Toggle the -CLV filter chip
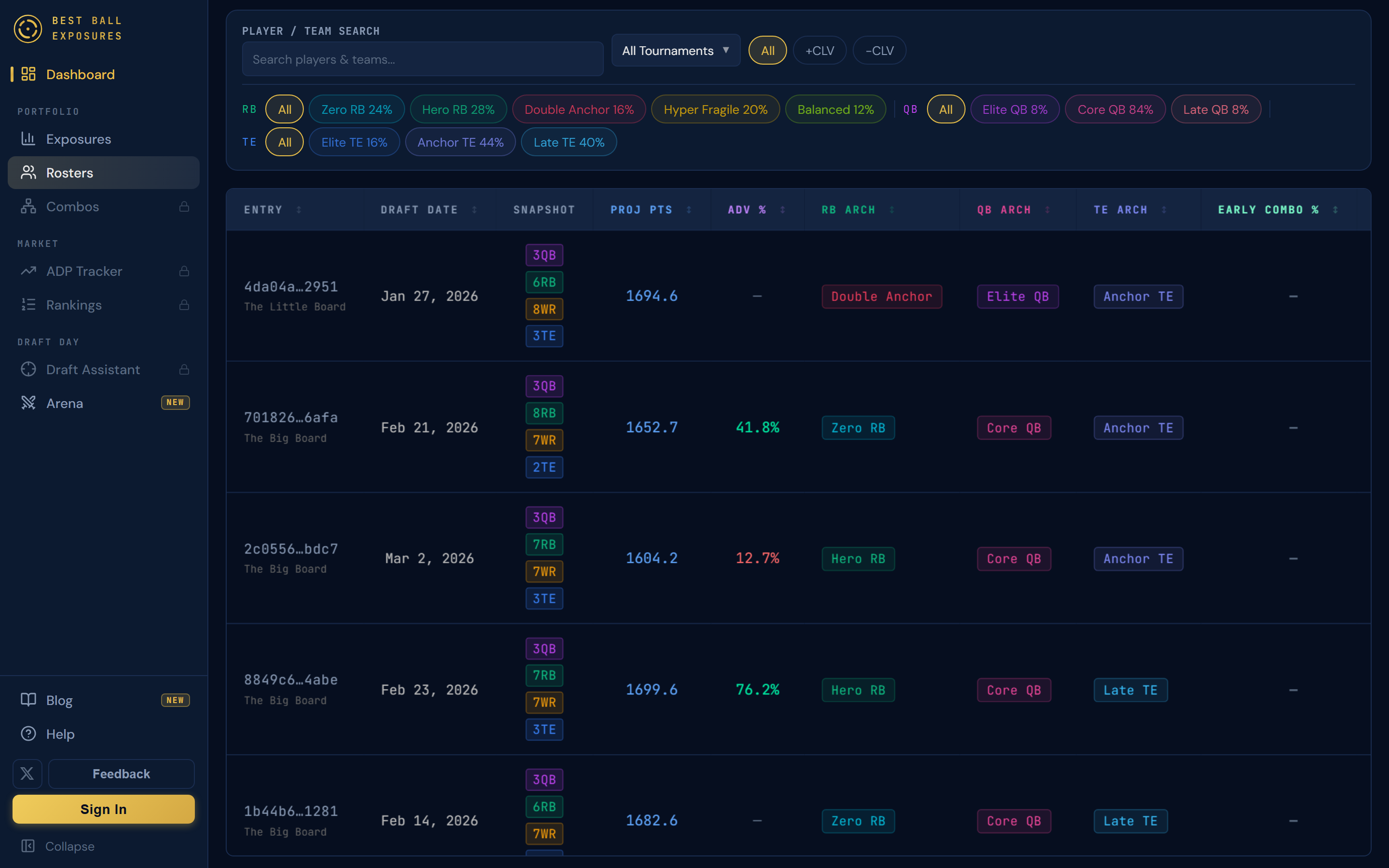This screenshot has width=1389, height=868. [879, 51]
